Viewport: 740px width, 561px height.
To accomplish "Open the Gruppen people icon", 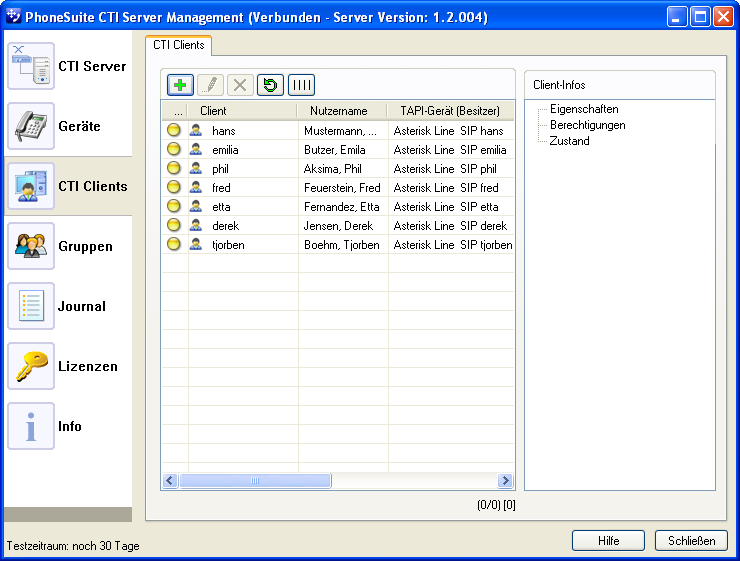I will 31,247.
